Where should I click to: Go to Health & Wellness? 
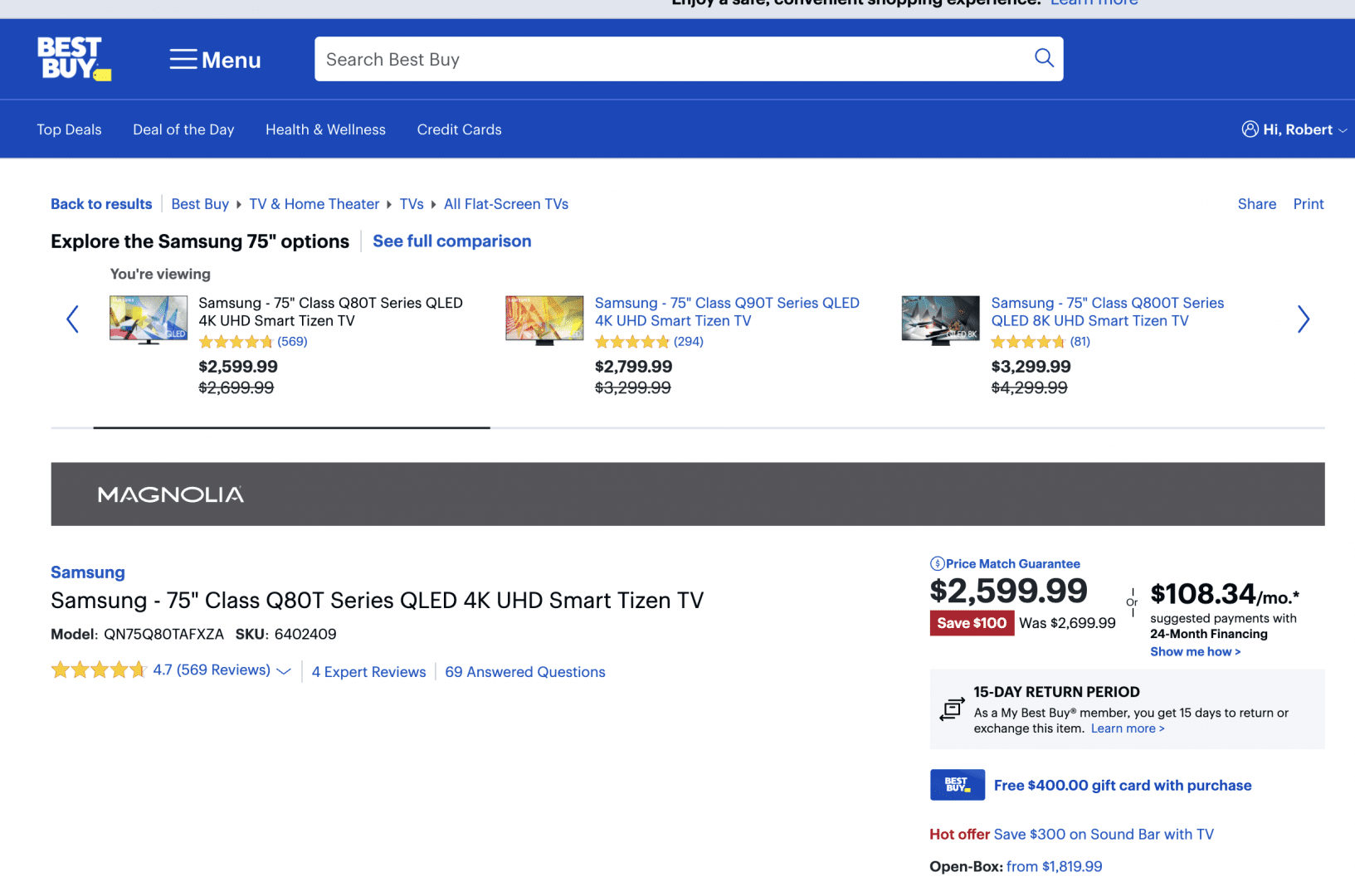point(325,129)
